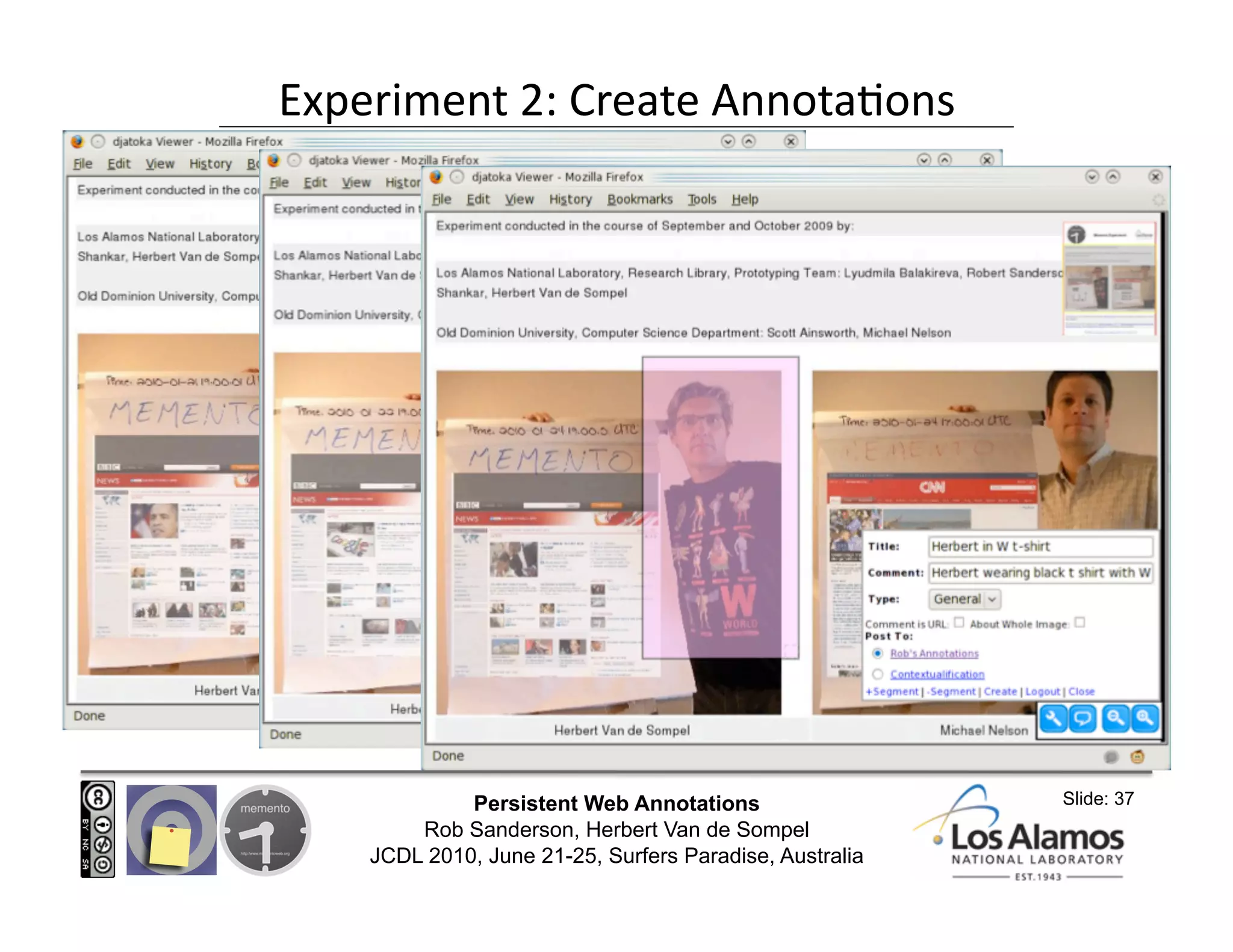The width and height of the screenshot is (1233, 952).
Task: Click the Create link
Action: (x=1000, y=692)
